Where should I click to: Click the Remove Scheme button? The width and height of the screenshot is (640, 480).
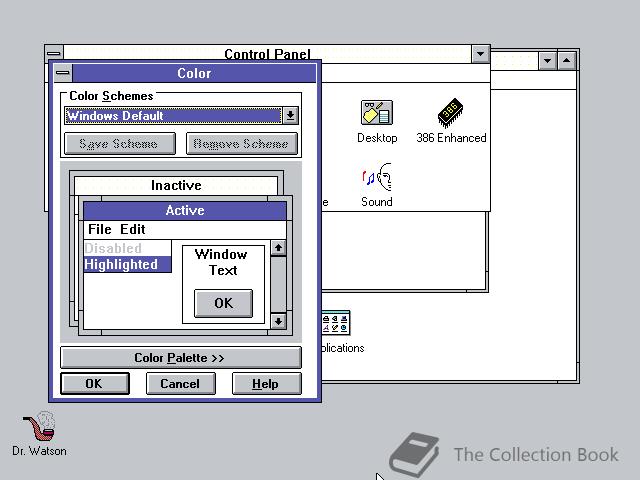pos(242,144)
